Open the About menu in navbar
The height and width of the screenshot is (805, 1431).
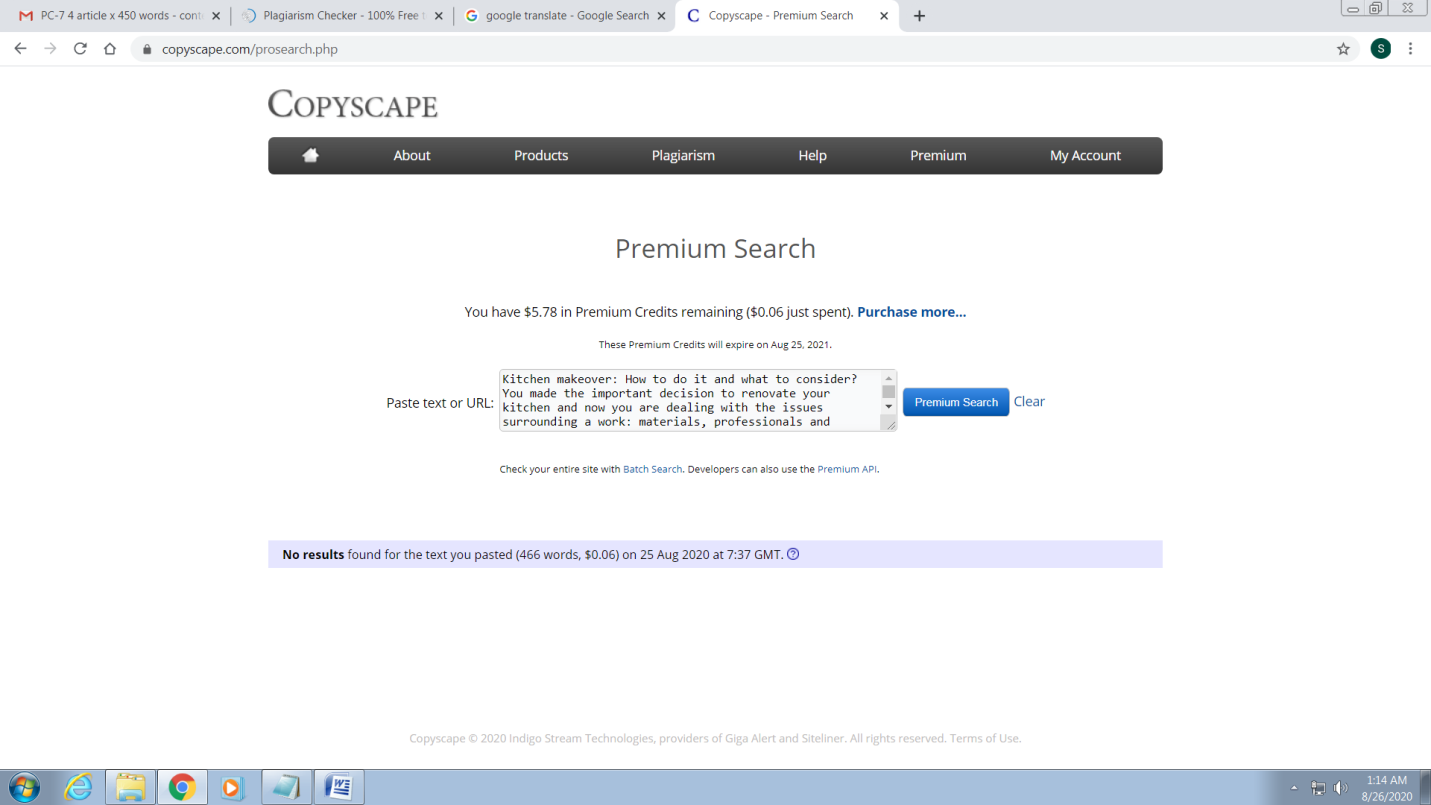pyautogui.click(x=412, y=156)
